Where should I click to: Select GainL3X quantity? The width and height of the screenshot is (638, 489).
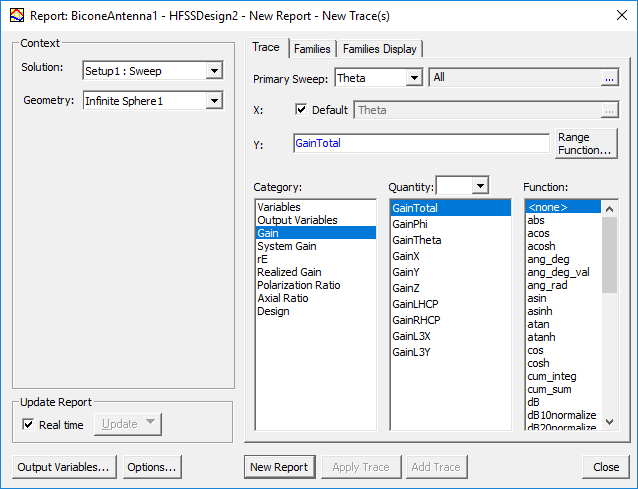450,336
